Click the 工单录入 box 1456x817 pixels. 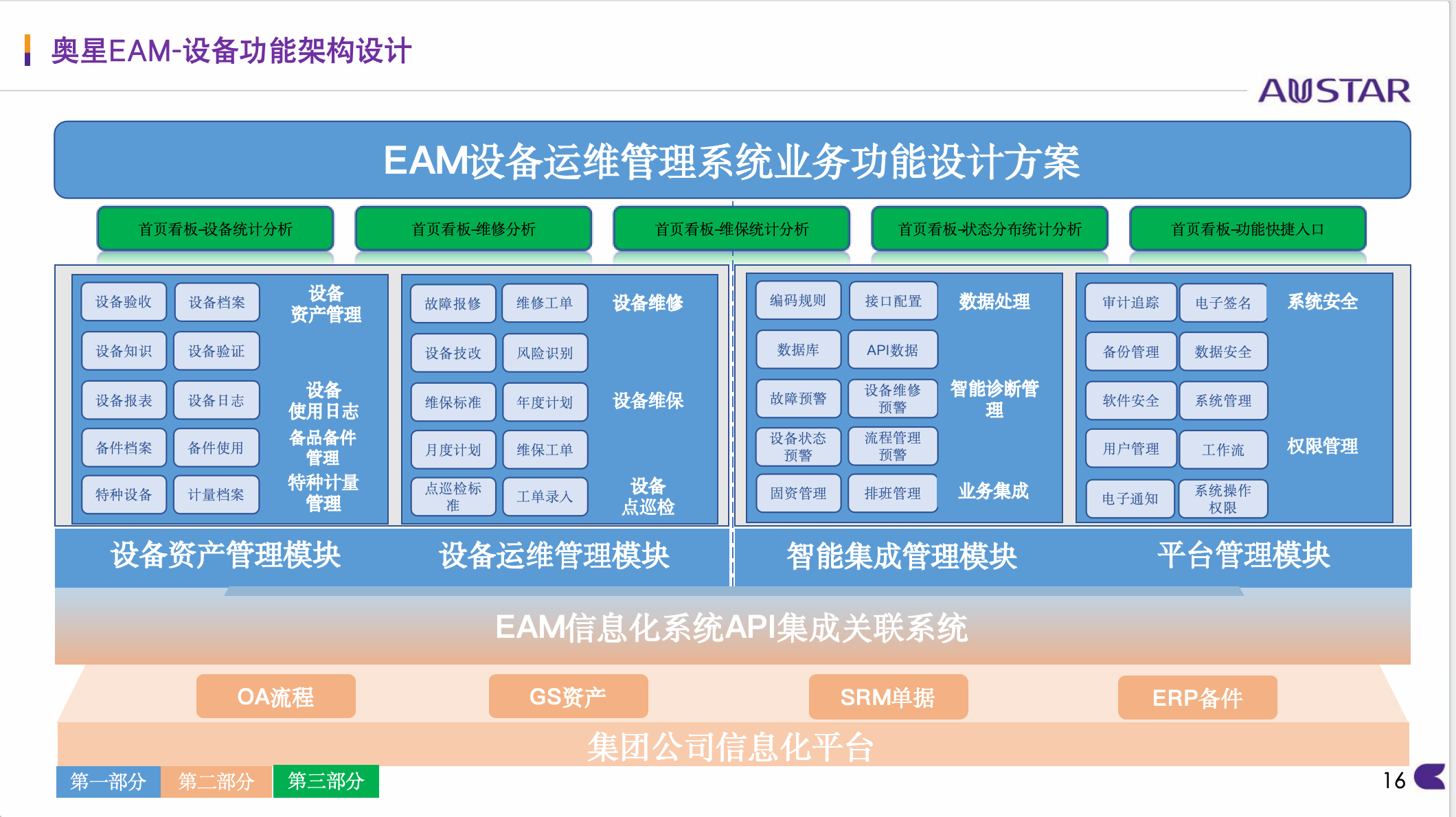(x=545, y=496)
